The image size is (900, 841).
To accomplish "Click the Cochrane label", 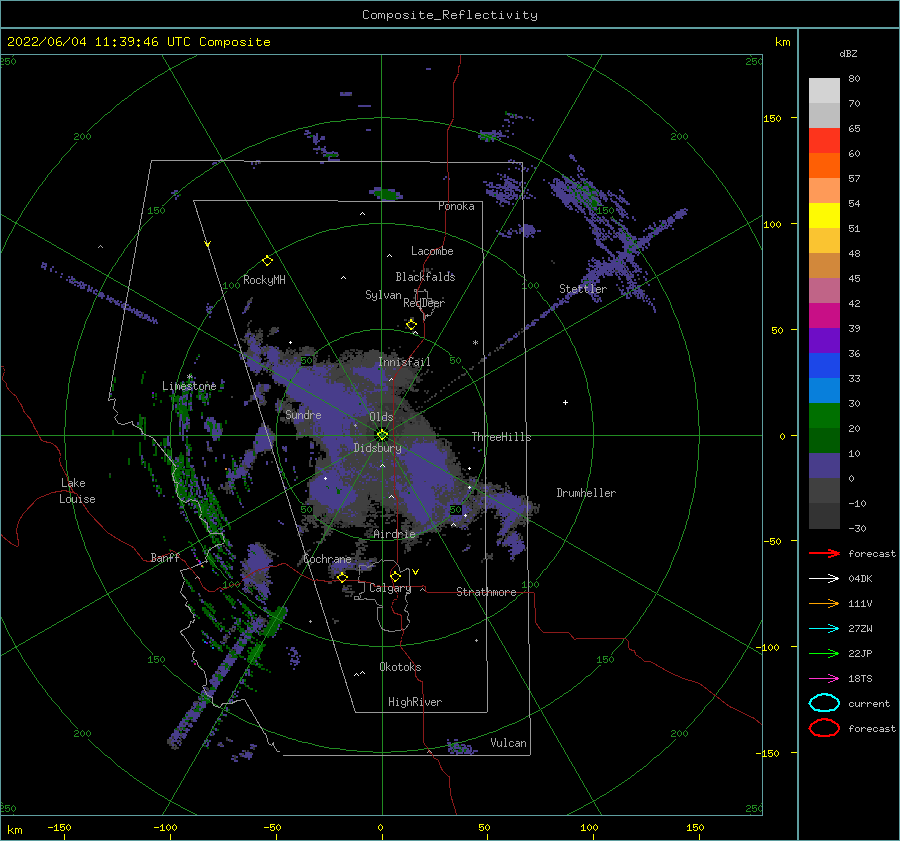I will 327,559.
